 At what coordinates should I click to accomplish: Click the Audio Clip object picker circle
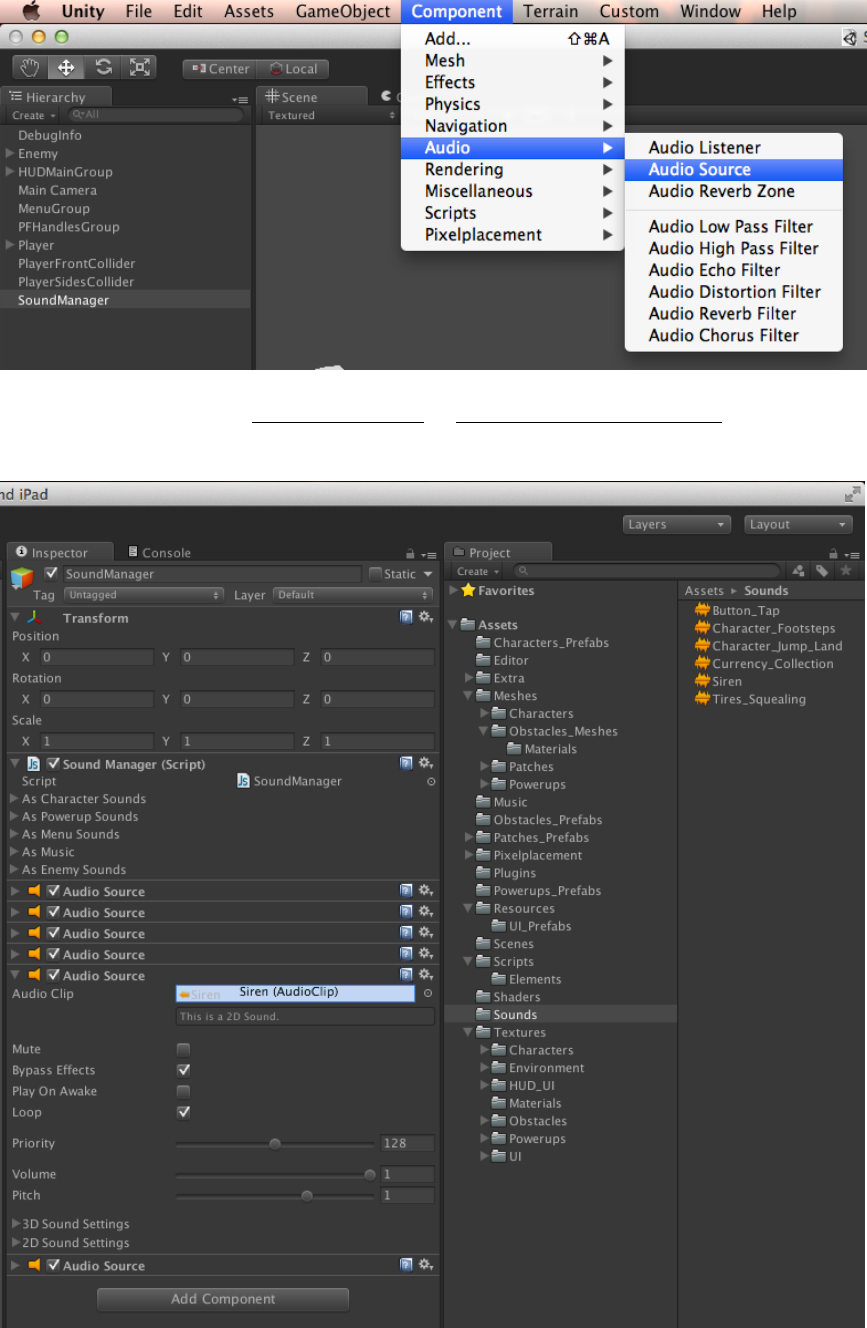(x=428, y=993)
